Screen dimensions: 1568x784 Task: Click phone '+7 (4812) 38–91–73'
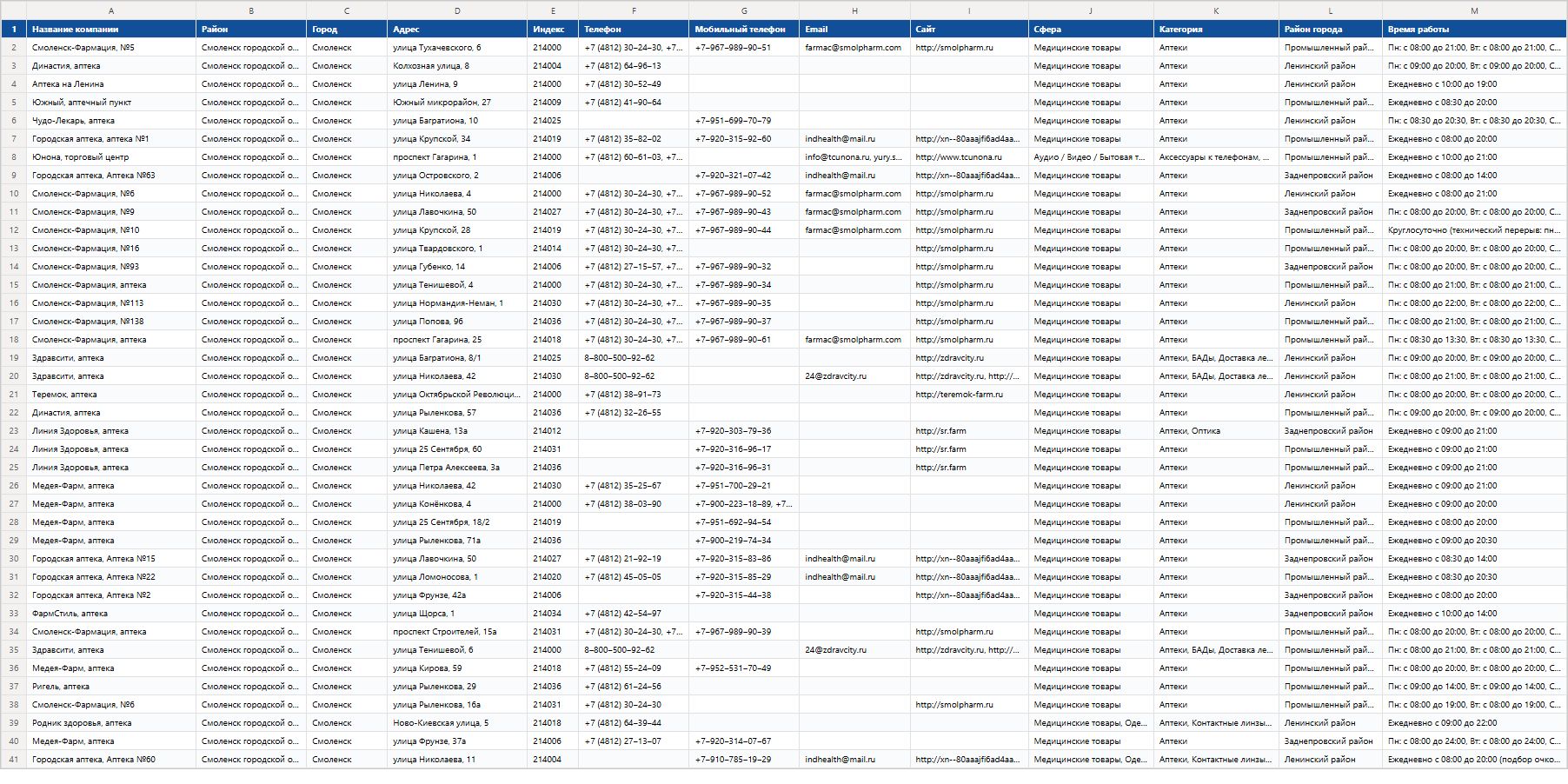pos(634,395)
